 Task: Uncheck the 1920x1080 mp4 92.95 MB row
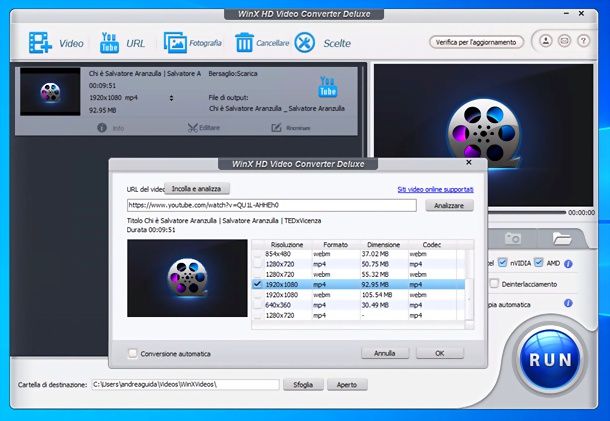pos(258,285)
